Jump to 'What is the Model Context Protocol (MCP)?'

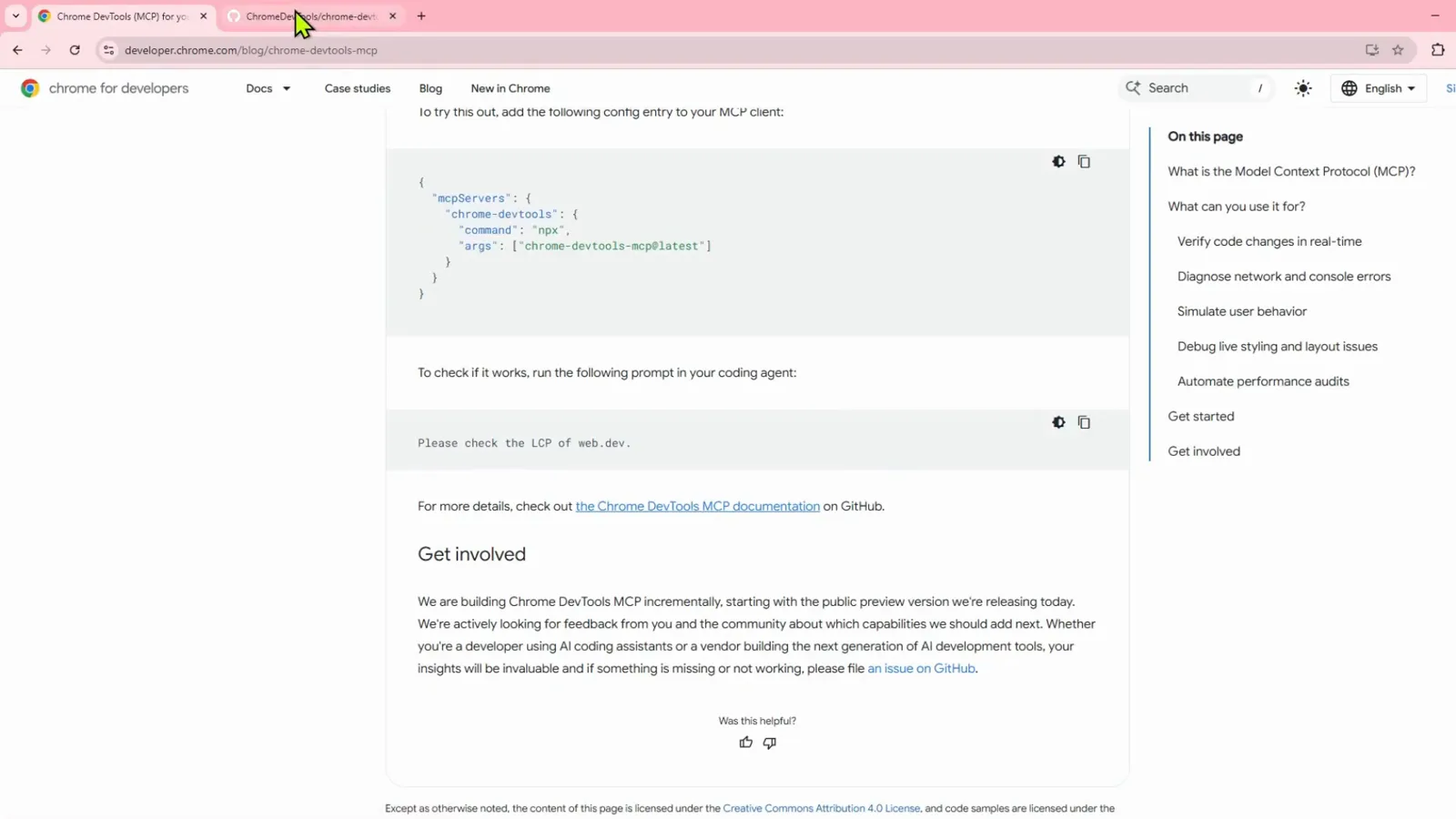click(x=1291, y=171)
